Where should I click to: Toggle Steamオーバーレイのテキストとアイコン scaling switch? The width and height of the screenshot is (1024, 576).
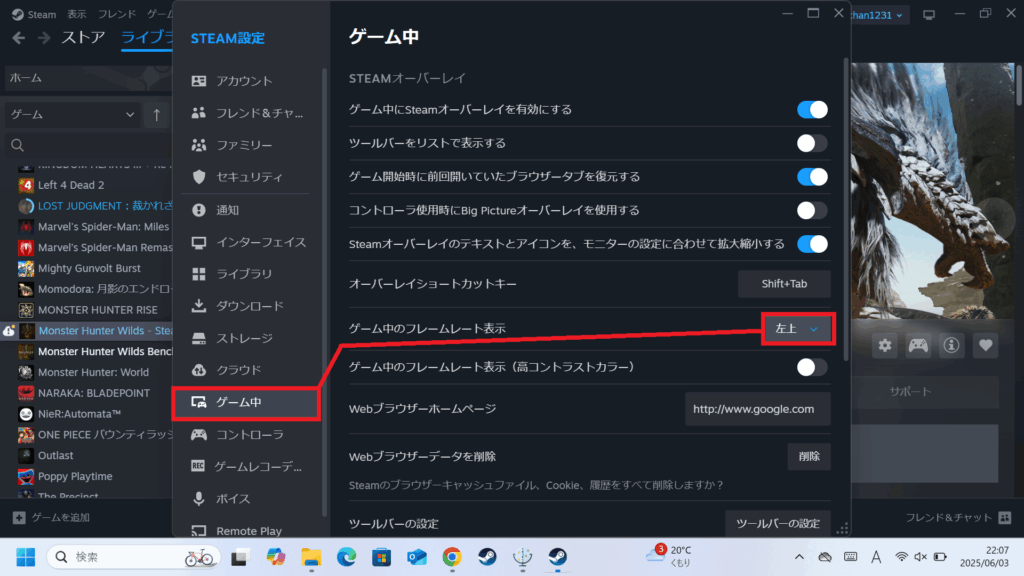(812, 244)
